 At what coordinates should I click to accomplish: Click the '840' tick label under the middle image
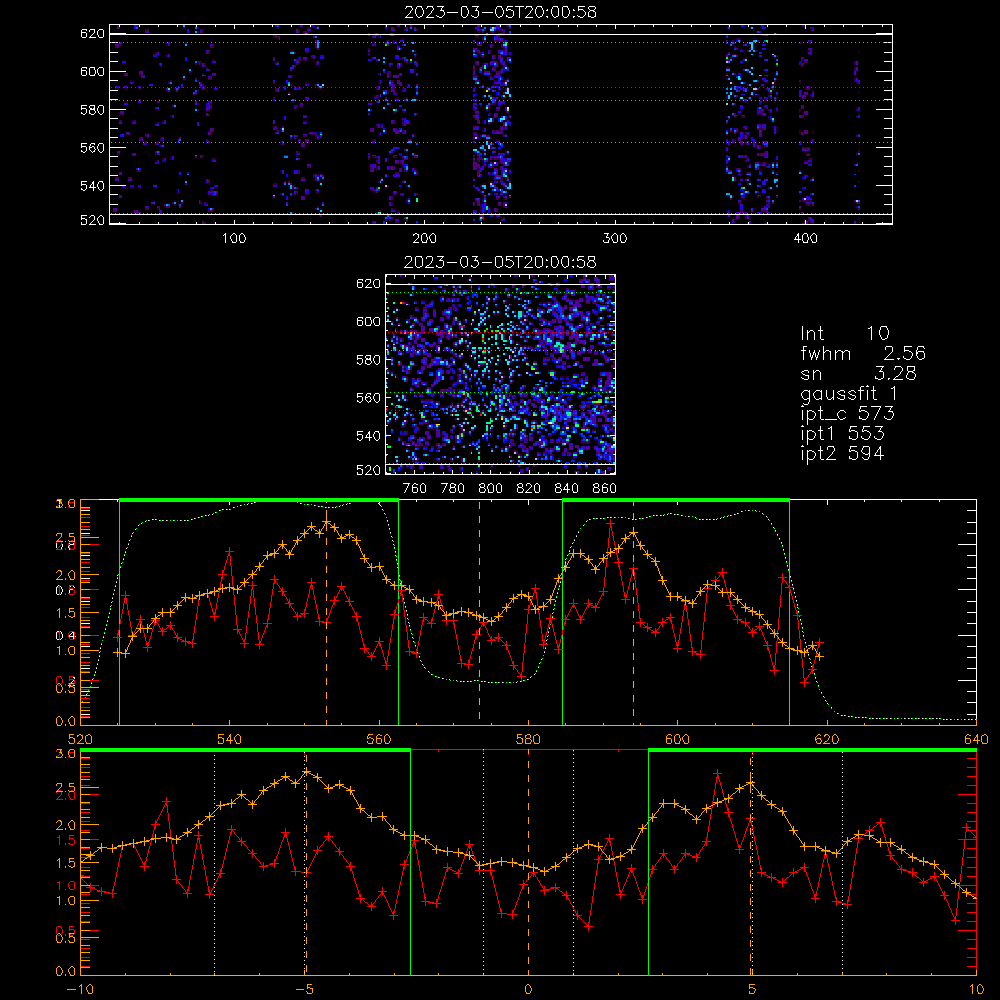click(x=566, y=489)
